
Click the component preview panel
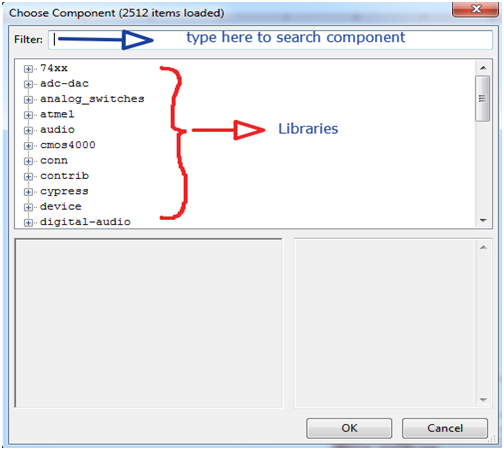coord(149,323)
